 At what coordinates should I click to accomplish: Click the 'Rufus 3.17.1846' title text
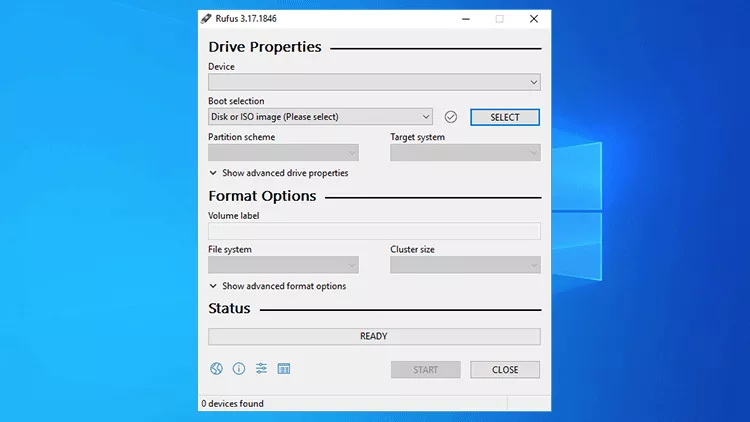pyautogui.click(x=246, y=19)
